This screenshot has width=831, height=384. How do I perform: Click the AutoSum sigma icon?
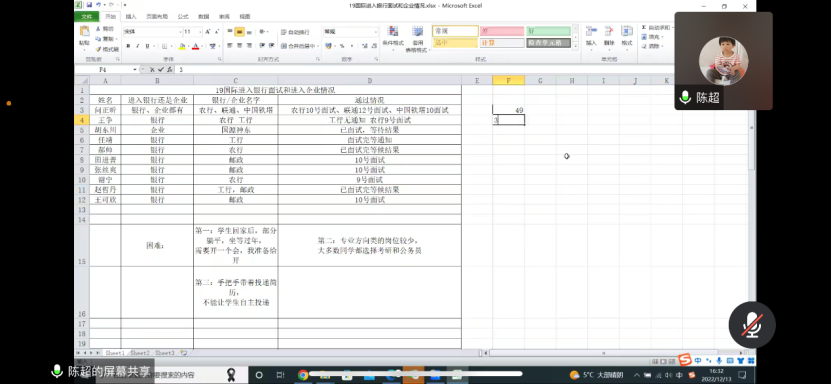coord(644,28)
